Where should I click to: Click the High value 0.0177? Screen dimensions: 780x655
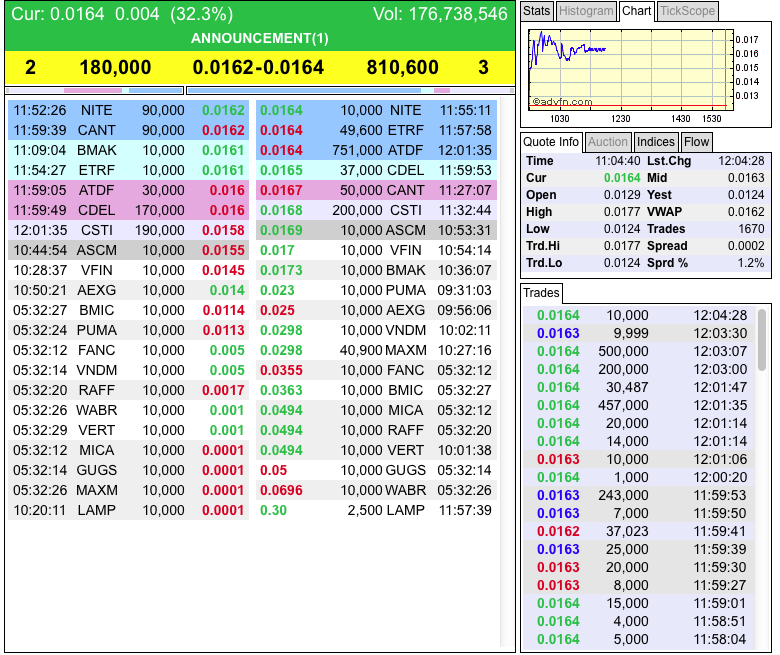coord(622,212)
